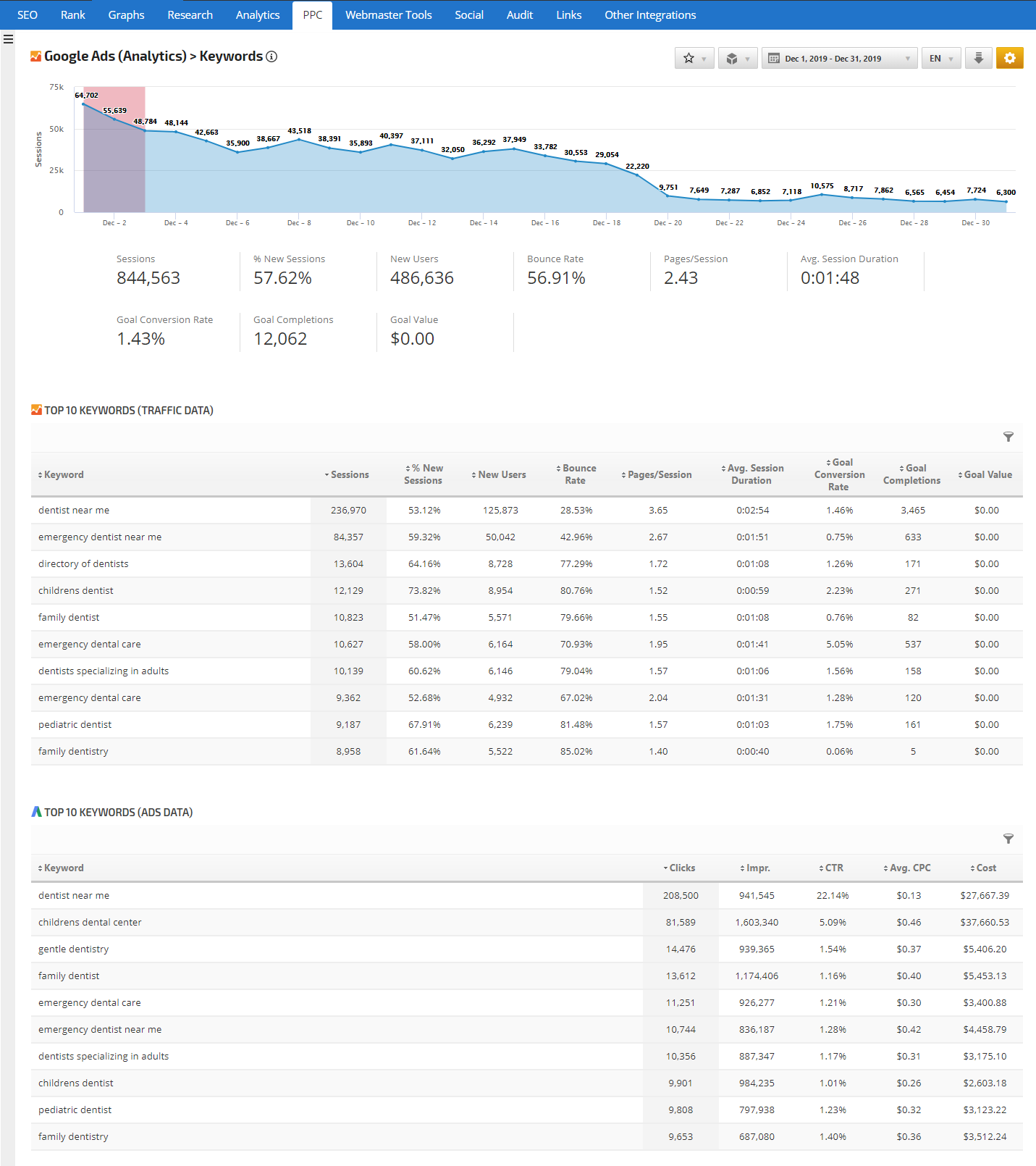Open the Other Integrations tab
1036x1166 pixels.
click(x=649, y=15)
